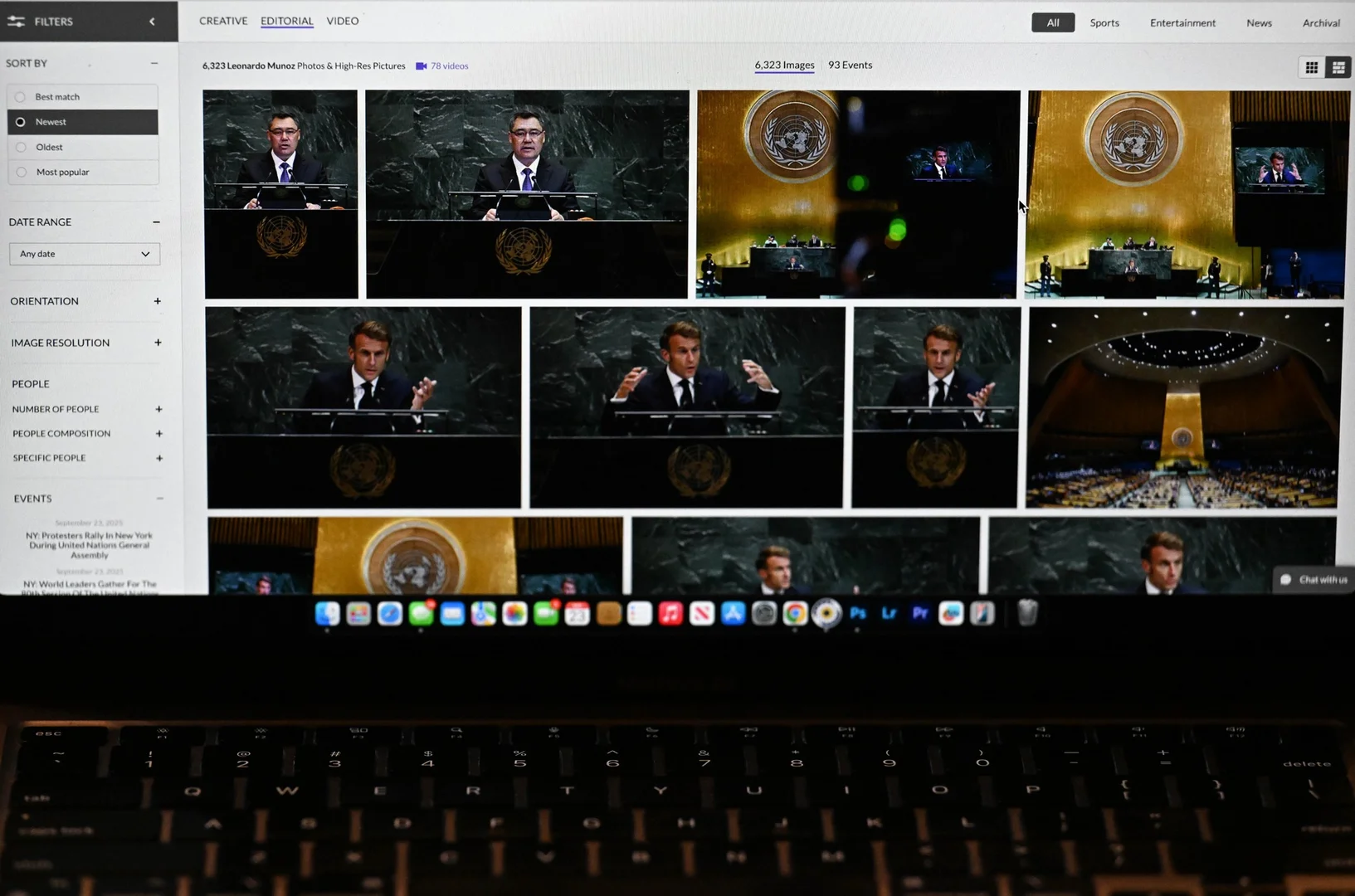This screenshot has height=896, width=1355.
Task: Select the mosaic view layout icon
Action: [x=1338, y=68]
